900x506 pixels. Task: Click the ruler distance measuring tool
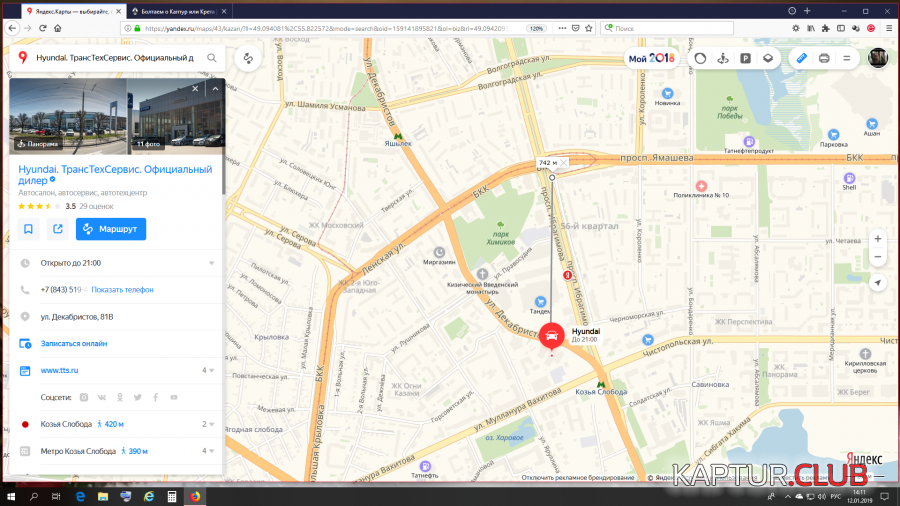point(798,58)
